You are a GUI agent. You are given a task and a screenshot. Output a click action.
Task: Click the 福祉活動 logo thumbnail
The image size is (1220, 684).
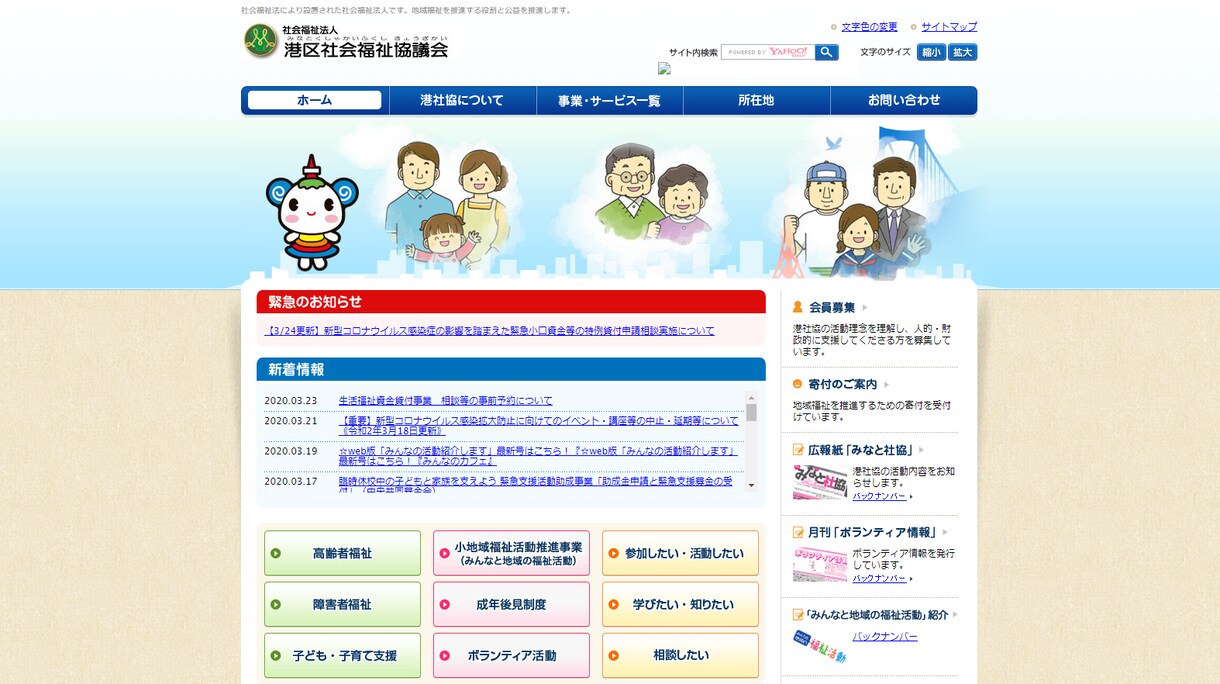[820, 647]
